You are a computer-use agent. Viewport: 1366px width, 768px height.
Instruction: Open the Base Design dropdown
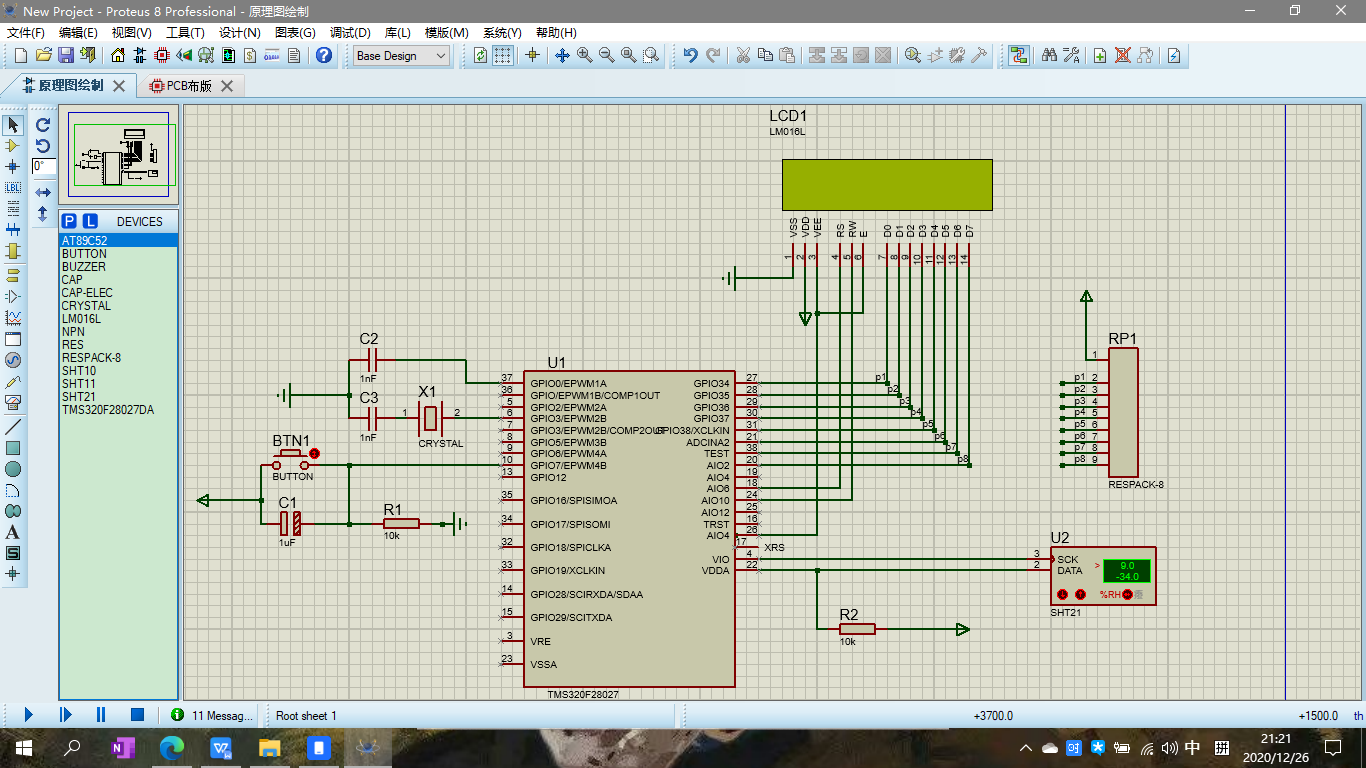402,56
